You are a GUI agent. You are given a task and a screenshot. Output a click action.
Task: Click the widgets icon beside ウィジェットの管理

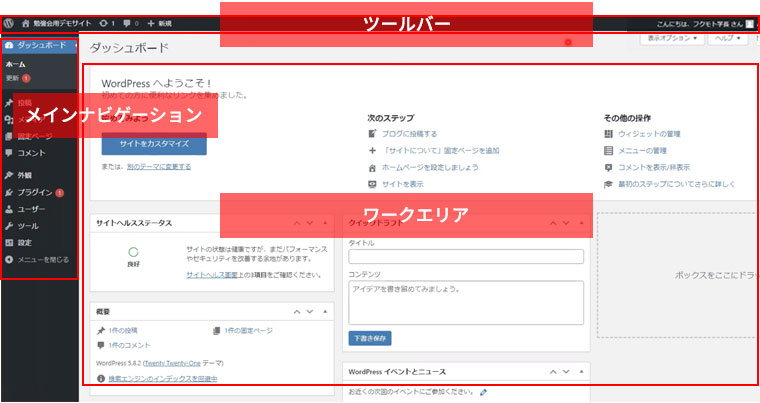coord(608,134)
